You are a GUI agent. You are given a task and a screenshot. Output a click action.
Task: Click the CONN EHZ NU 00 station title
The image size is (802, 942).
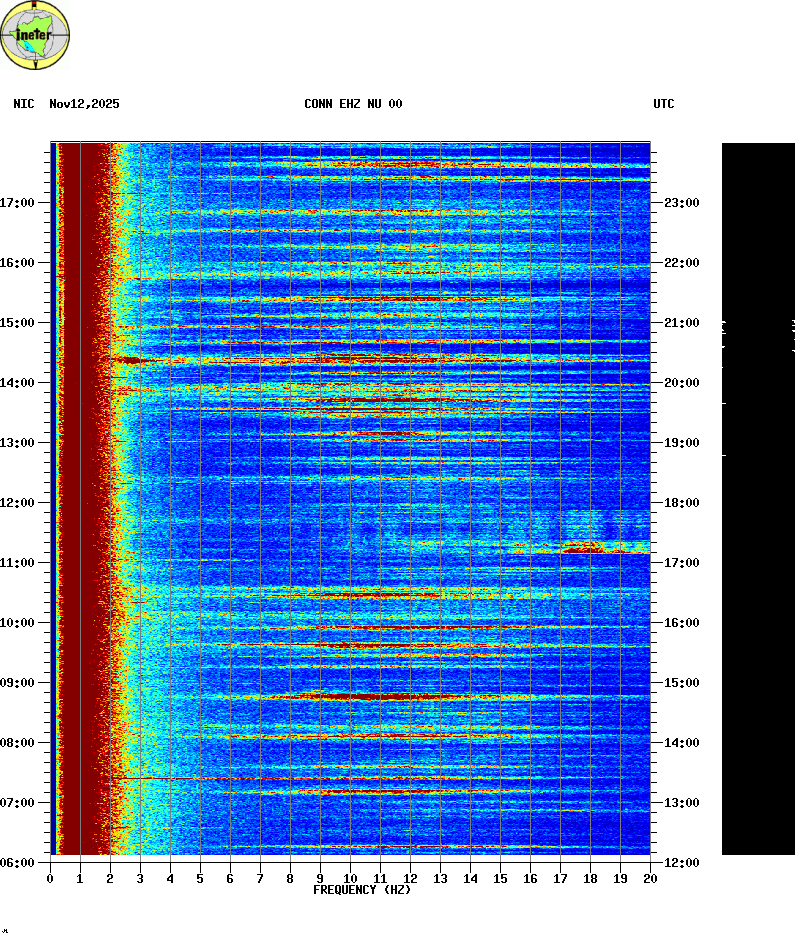[x=353, y=104]
